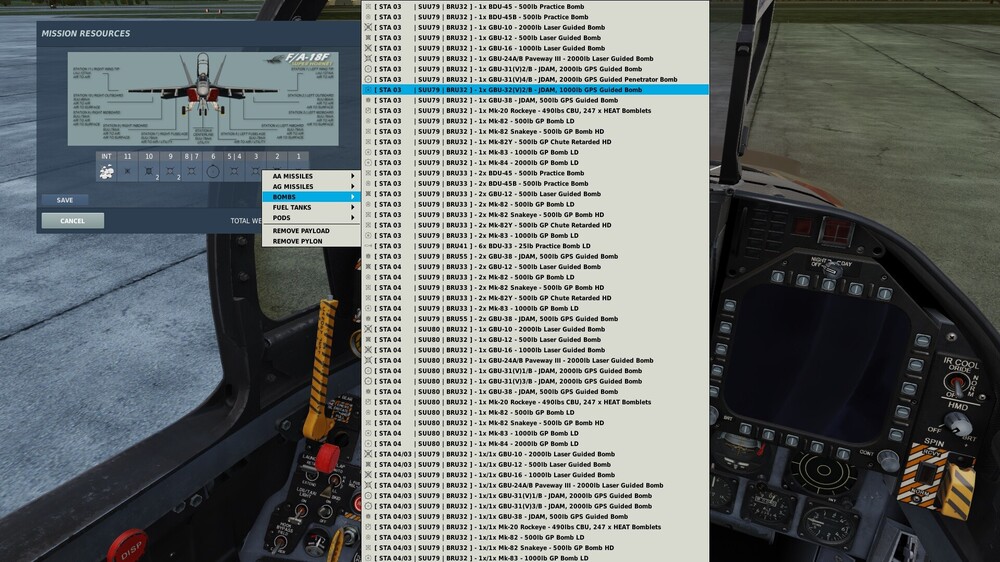Select STA 04 SUU79 BRU55 2x GBU-38
Viewport: 1000px width, 562px height.
tap(535, 319)
